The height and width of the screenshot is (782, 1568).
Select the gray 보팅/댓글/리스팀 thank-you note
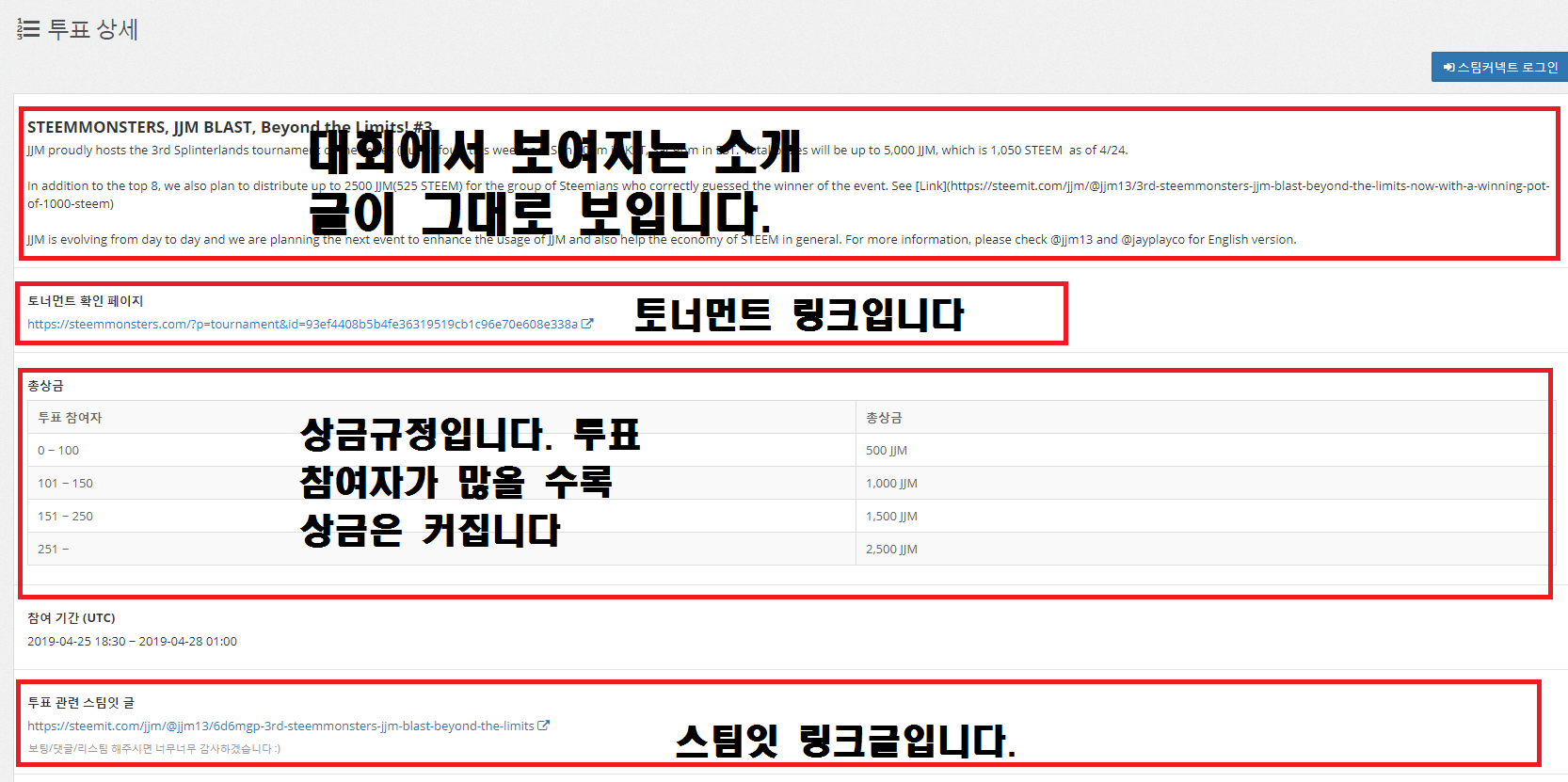point(153,749)
